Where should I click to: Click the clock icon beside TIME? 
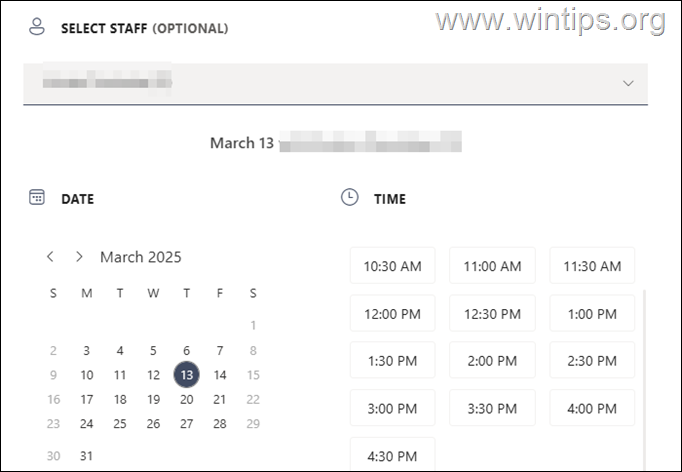(x=349, y=198)
